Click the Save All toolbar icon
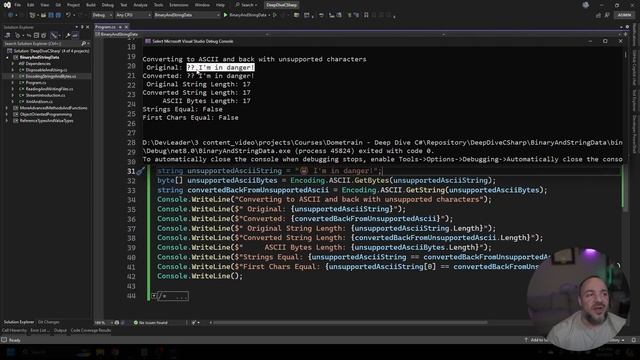 pyautogui.click(x=58, y=15)
